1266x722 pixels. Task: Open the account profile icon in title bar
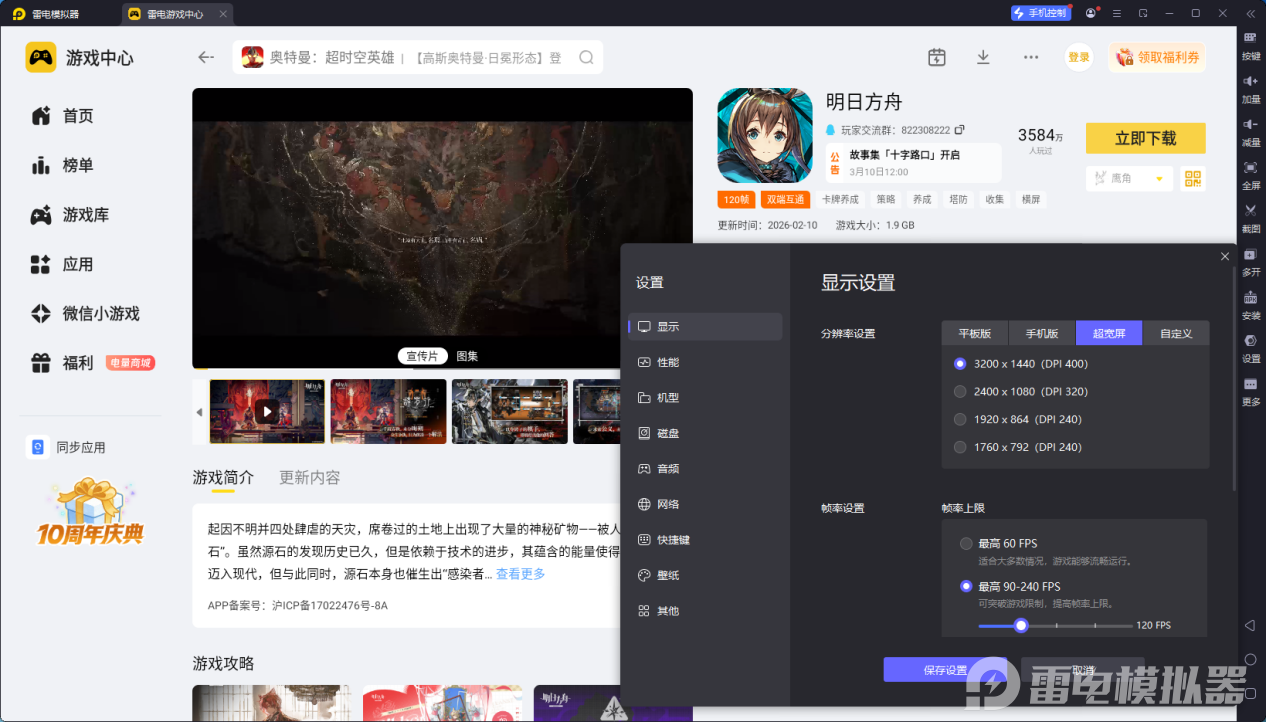(x=1090, y=13)
